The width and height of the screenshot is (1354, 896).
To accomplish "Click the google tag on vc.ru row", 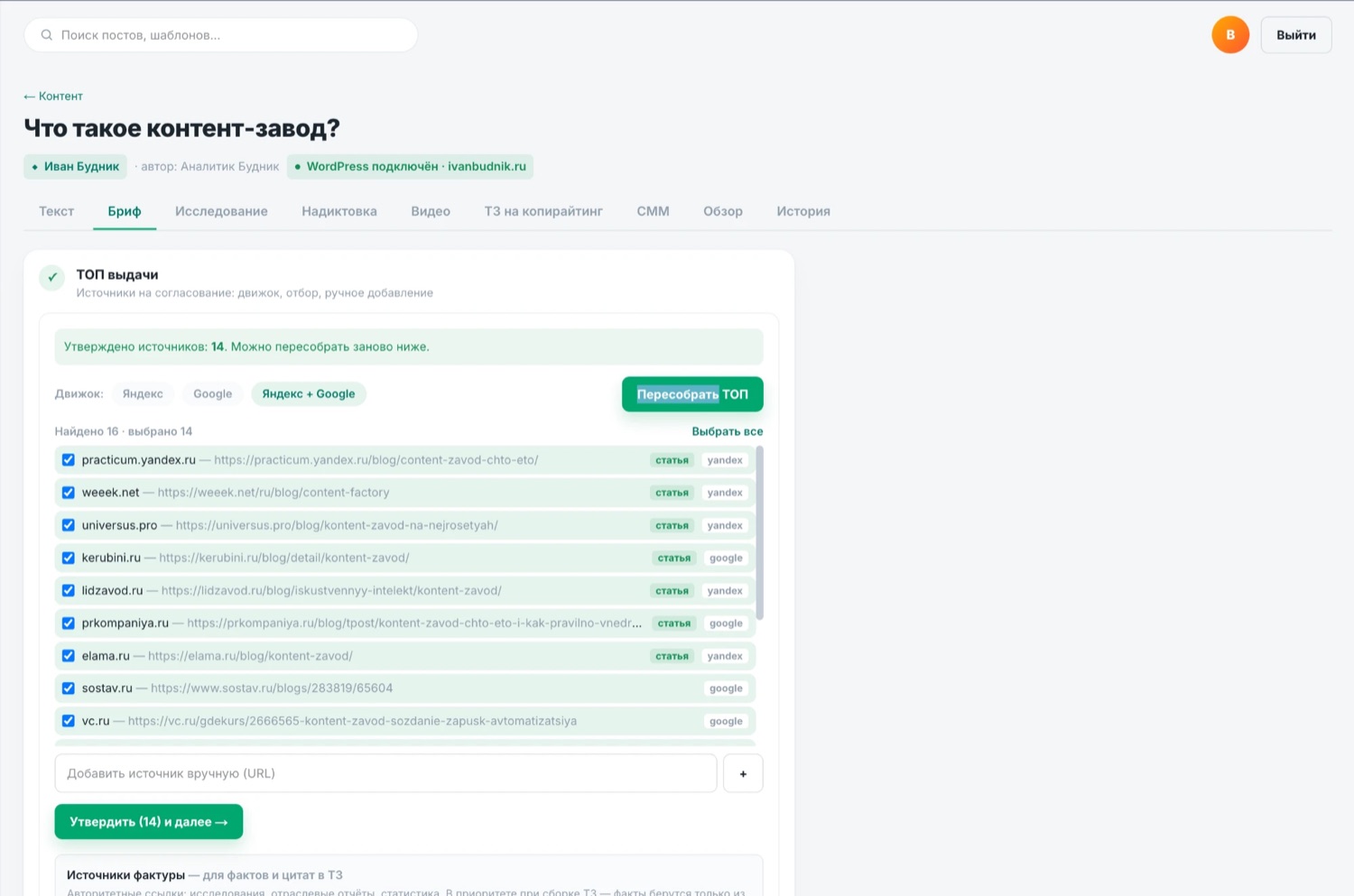I will [x=726, y=721].
